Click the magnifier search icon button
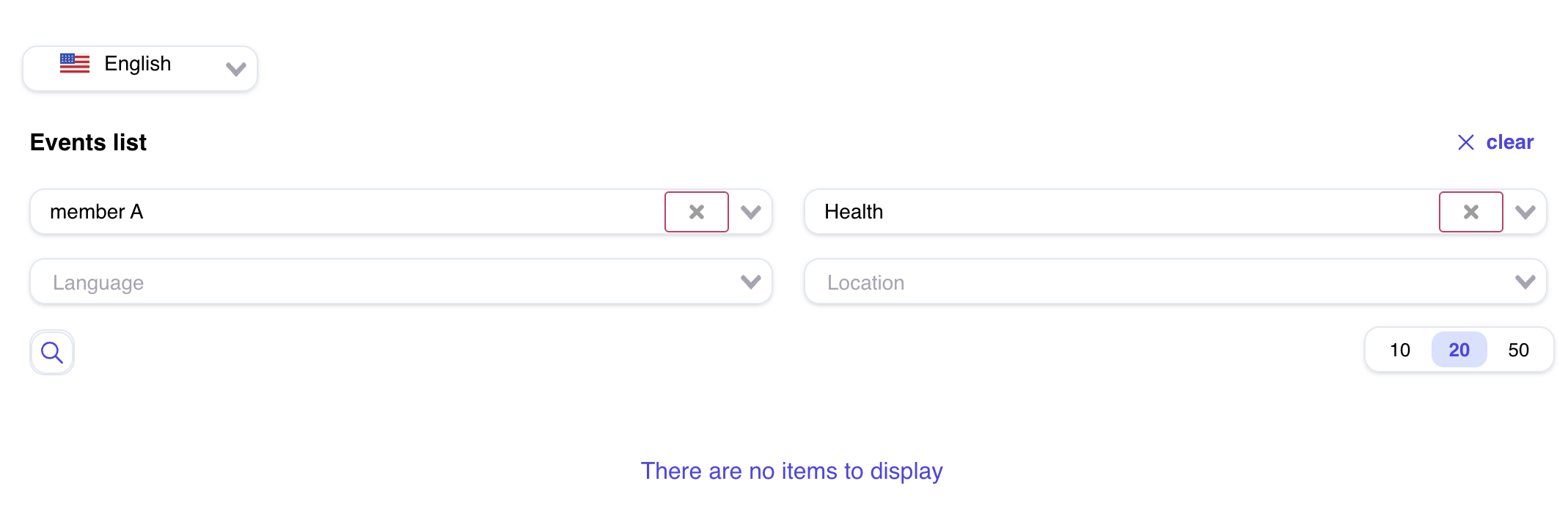 [52, 353]
